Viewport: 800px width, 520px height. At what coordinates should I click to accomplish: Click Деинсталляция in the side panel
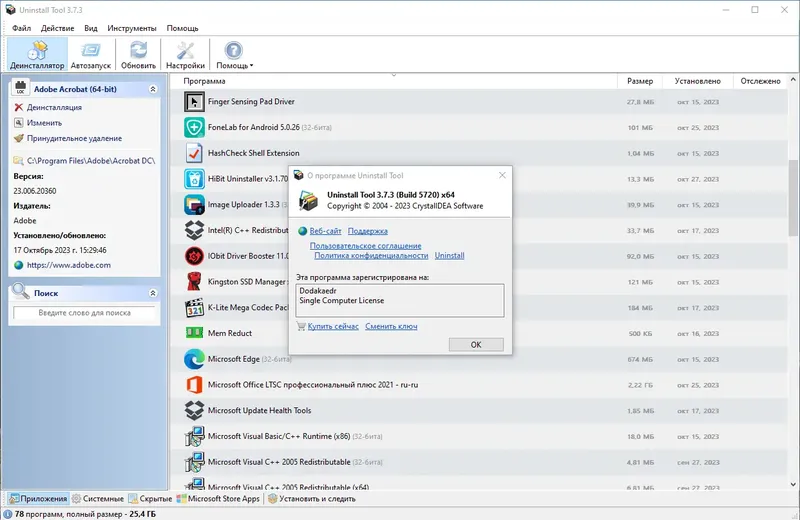(x=54, y=107)
